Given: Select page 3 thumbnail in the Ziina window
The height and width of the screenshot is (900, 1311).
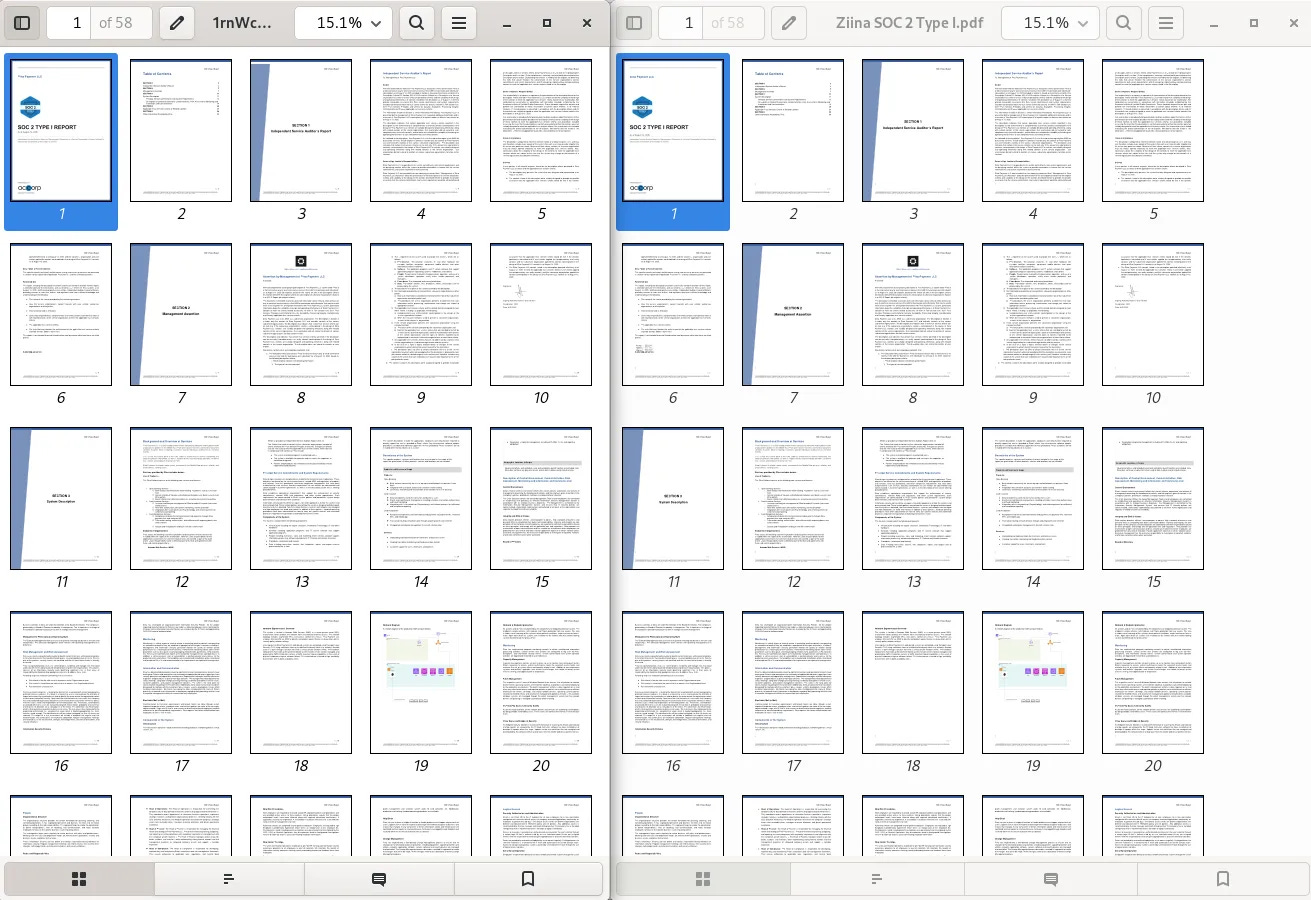Looking at the screenshot, I should [913, 131].
